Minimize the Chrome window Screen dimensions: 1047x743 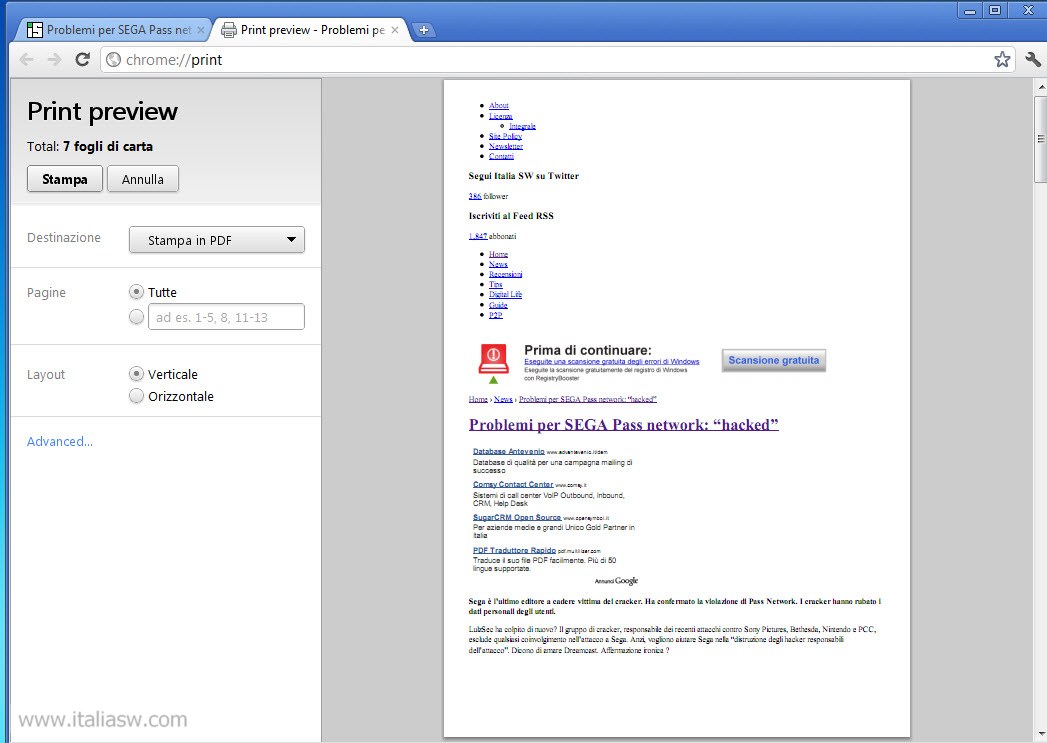pyautogui.click(x=970, y=10)
